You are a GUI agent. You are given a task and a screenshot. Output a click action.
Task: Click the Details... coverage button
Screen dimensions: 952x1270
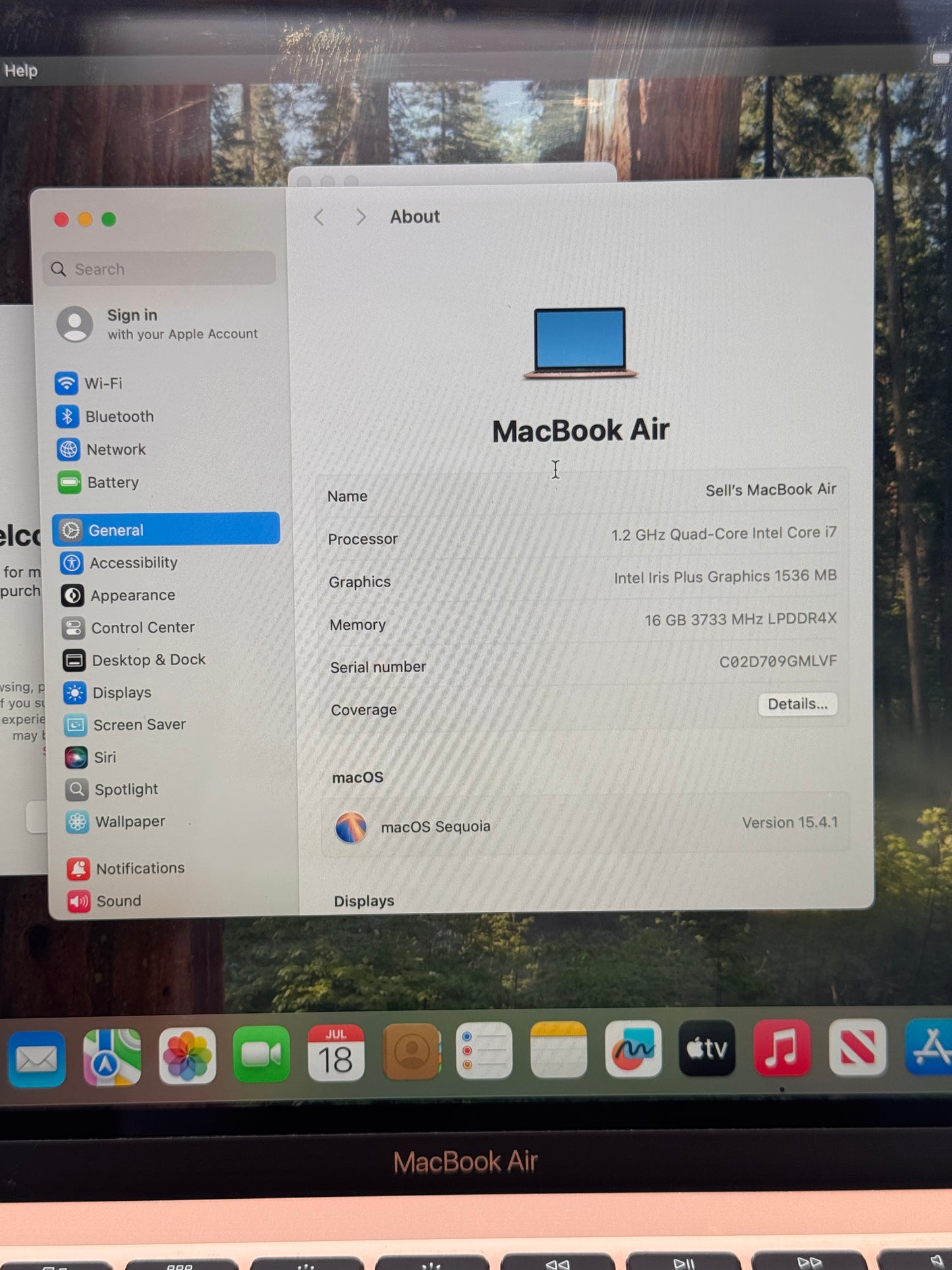click(797, 704)
